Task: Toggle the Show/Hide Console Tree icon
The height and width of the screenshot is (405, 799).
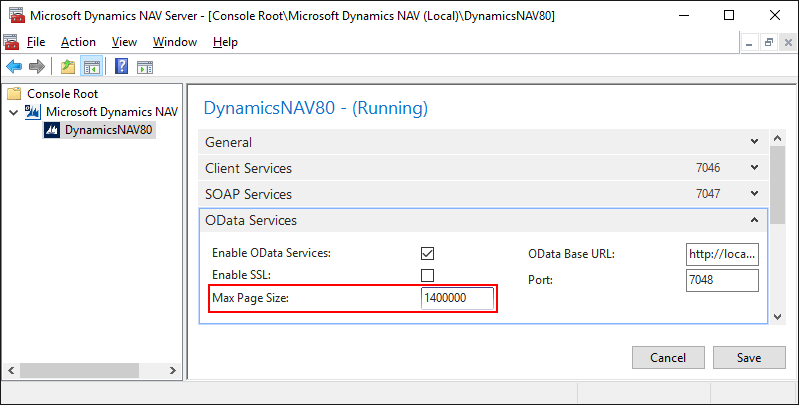Action: point(91,67)
